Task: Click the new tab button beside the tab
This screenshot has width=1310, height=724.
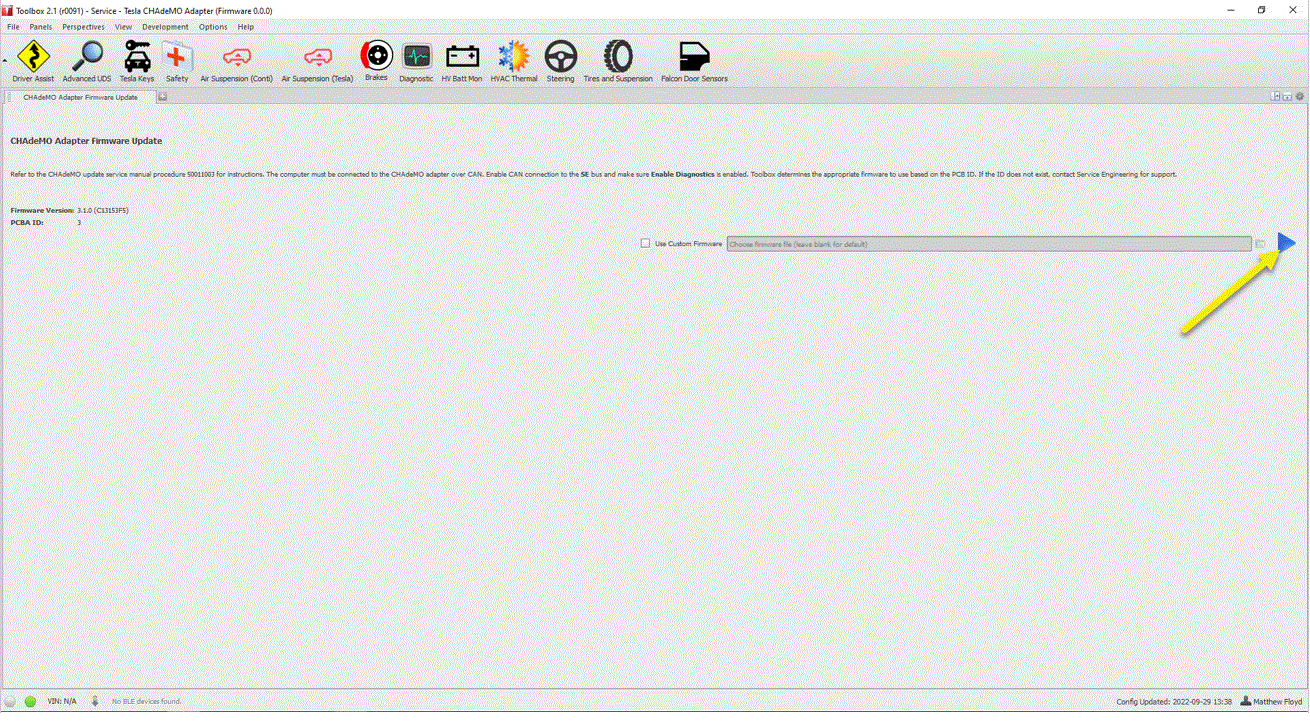Action: [162, 97]
